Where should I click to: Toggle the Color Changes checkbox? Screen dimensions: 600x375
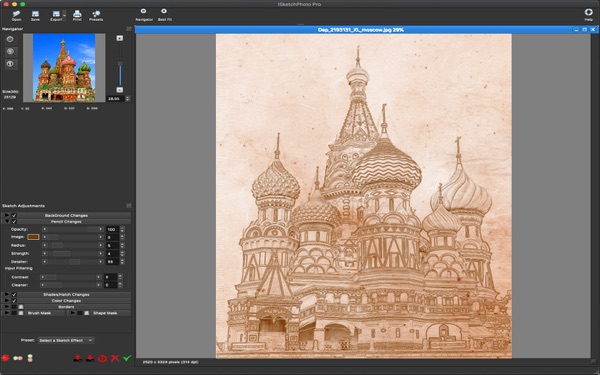pos(14,301)
